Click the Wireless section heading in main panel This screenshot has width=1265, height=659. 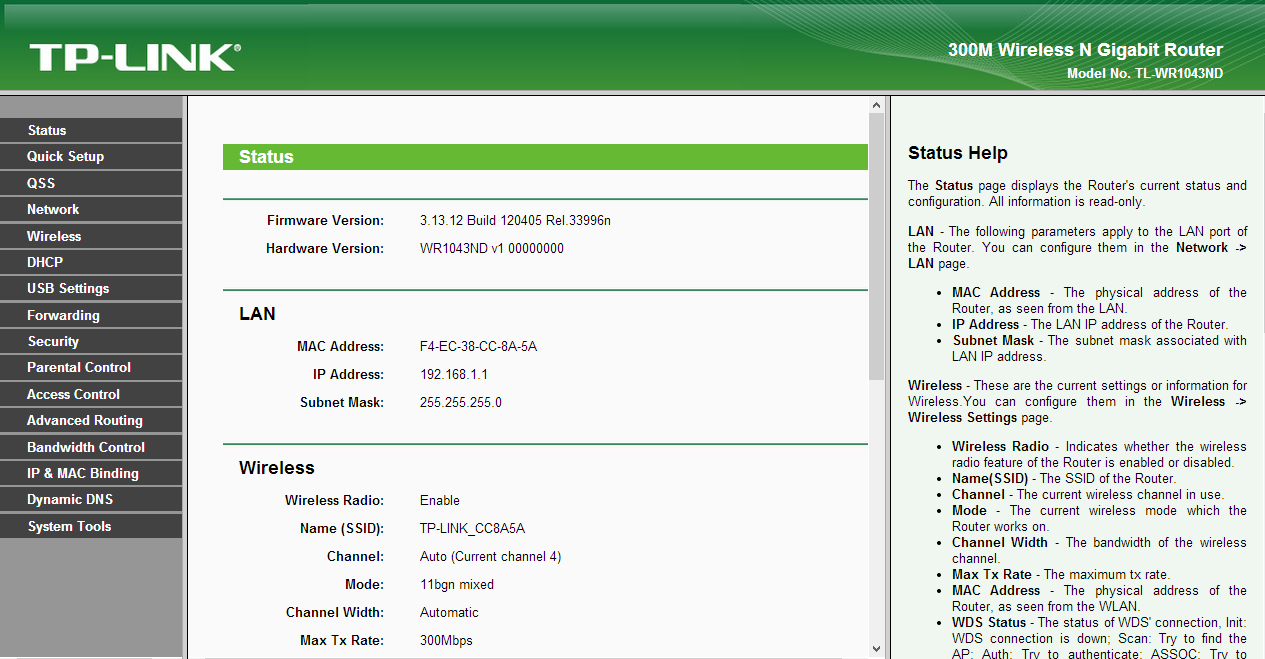point(277,468)
